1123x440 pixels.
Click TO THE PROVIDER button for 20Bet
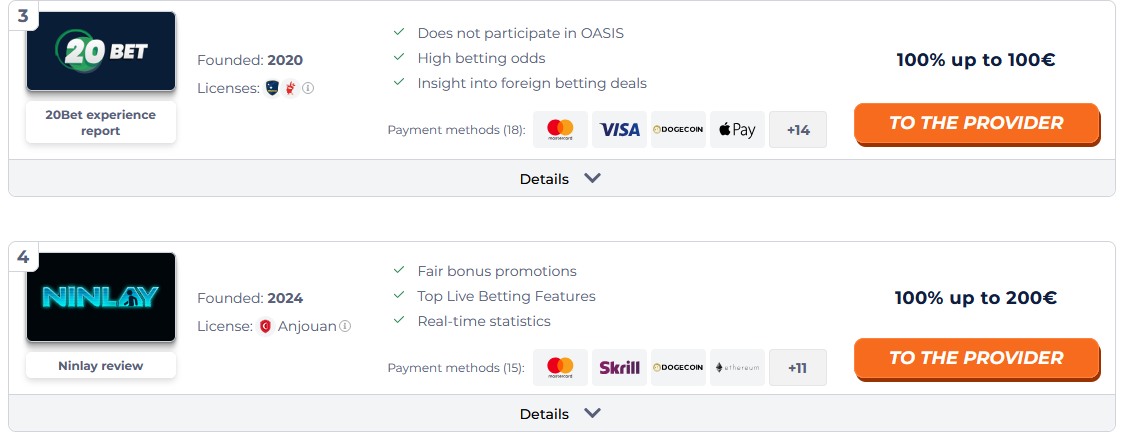pyautogui.click(x=976, y=123)
